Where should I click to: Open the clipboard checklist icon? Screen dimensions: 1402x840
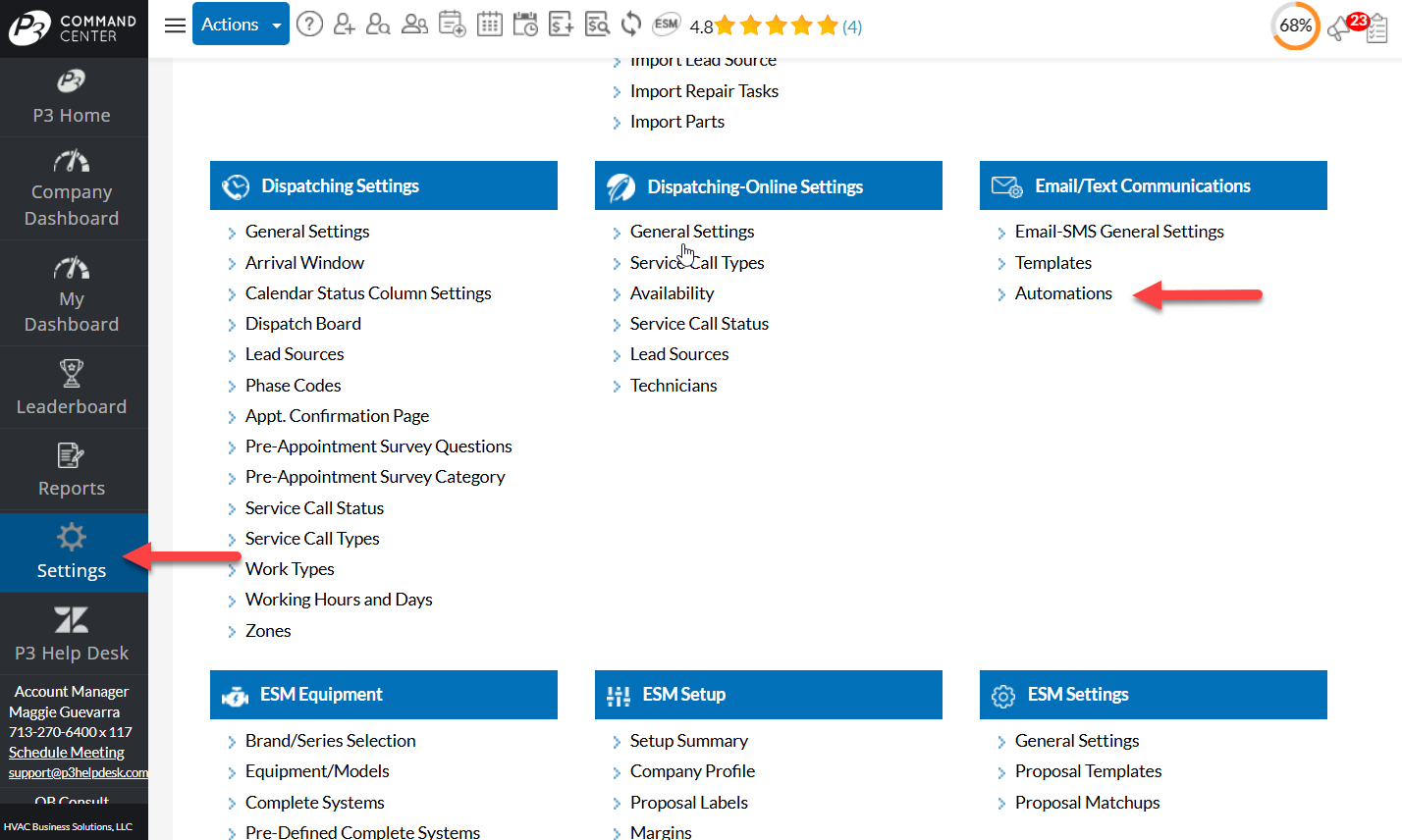pyautogui.click(x=1376, y=29)
